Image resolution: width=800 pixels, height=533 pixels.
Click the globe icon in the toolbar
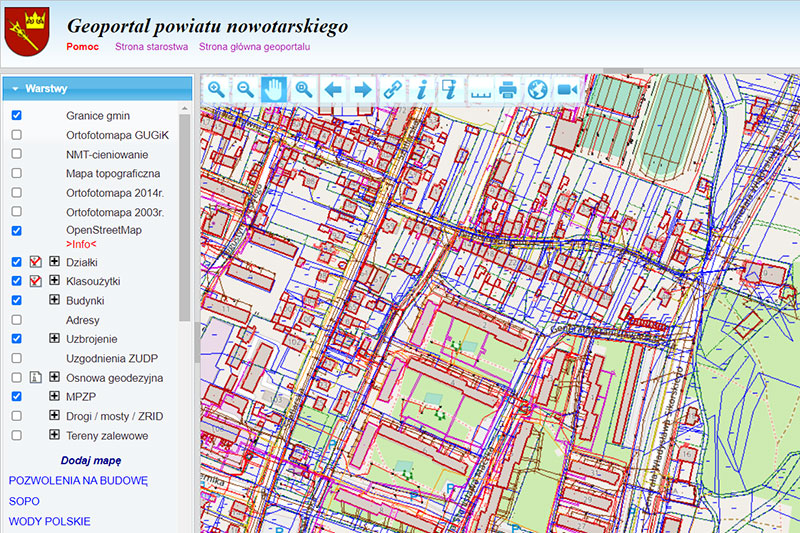(x=538, y=90)
